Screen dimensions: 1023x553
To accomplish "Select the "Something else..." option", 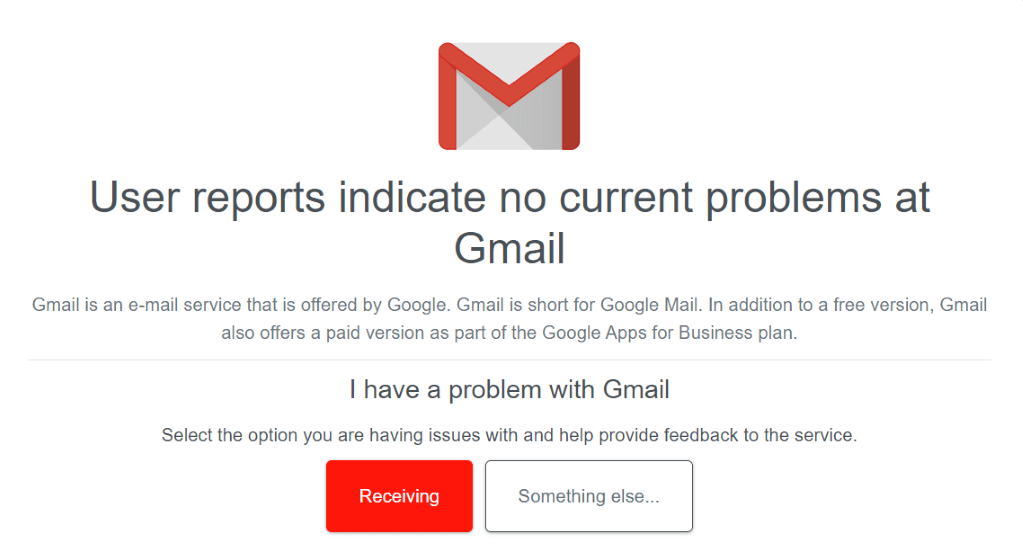I will click(x=589, y=496).
